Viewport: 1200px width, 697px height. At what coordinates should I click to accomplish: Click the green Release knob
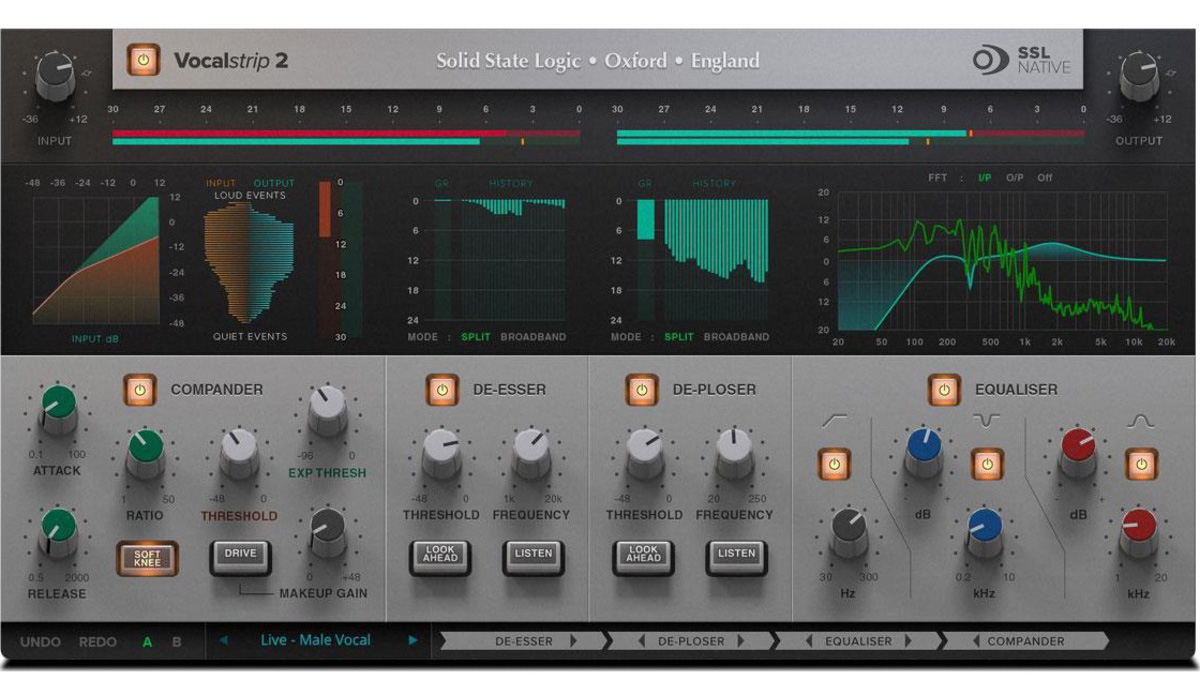58,530
